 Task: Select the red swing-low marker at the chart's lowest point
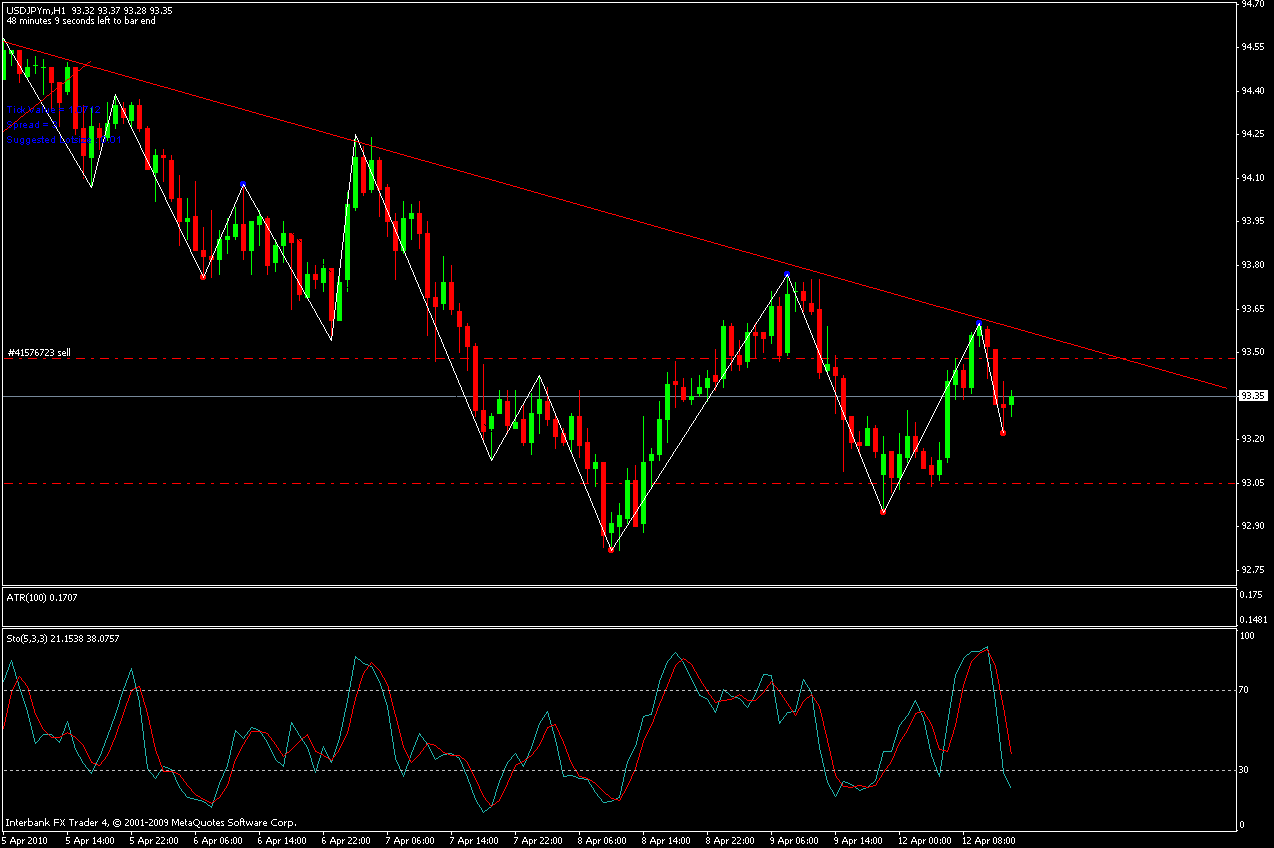pos(611,550)
